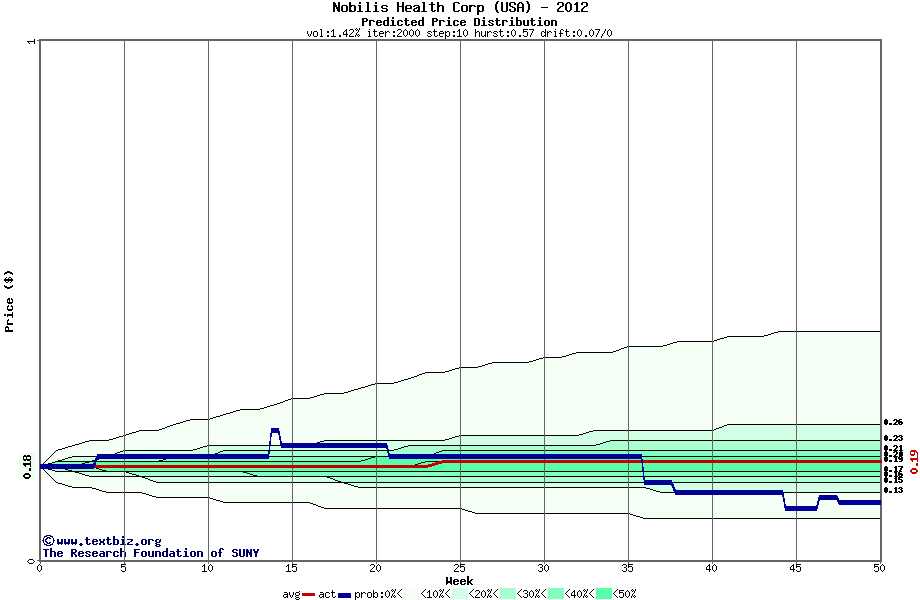Click the y-axis top tick label 1

(31, 42)
